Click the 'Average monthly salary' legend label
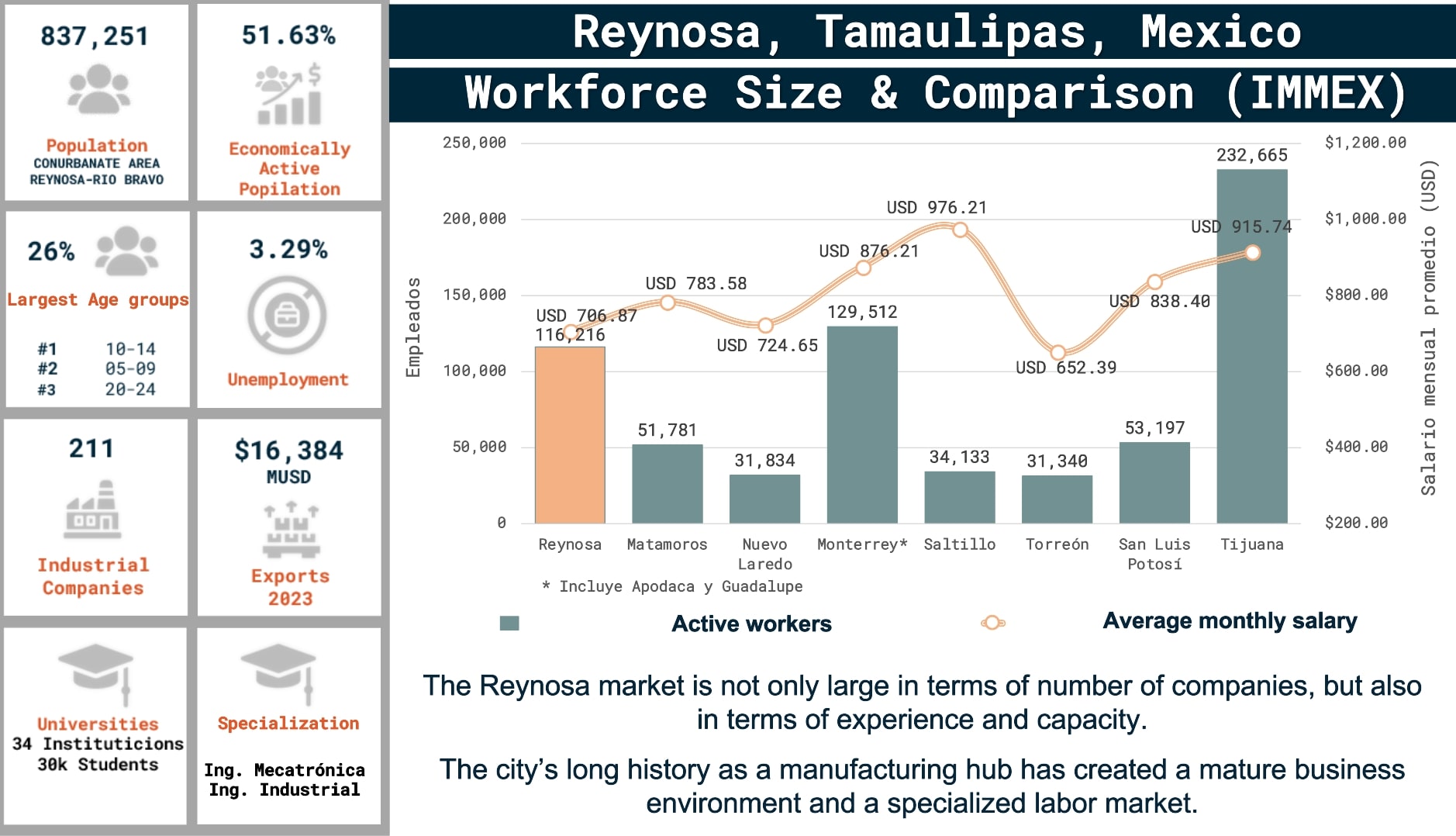 [1230, 621]
